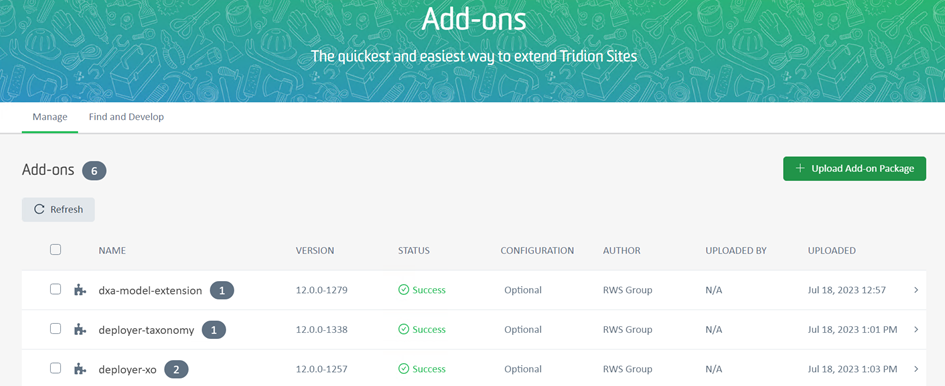Sort by the STATUS column header

[414, 250]
